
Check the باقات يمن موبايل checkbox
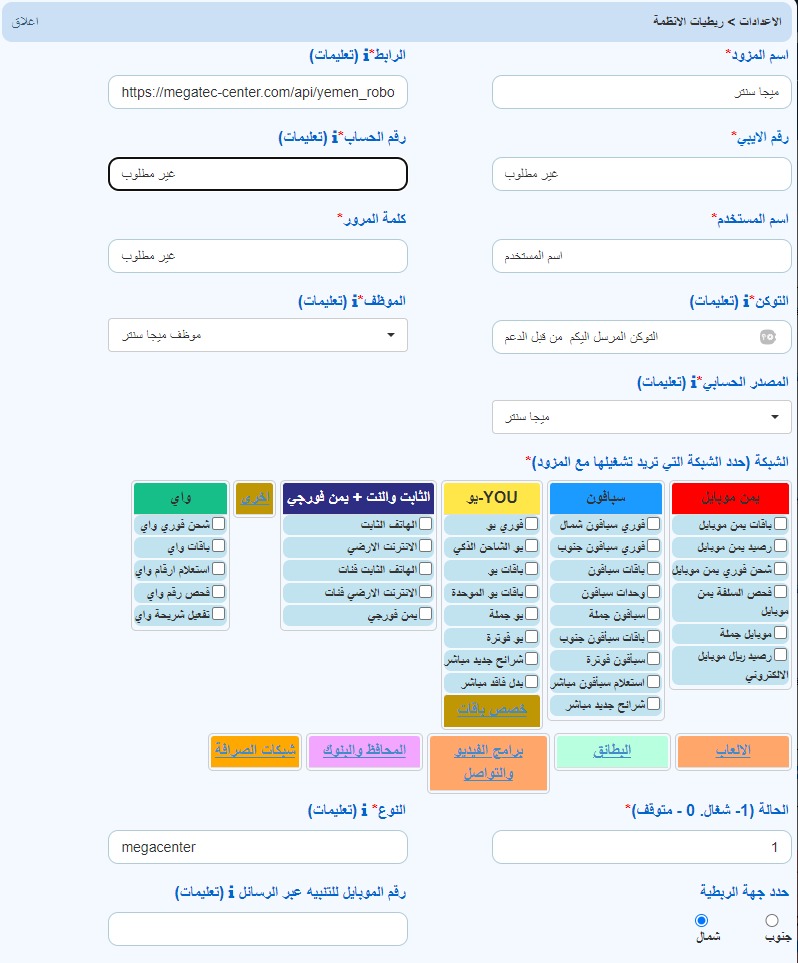click(x=780, y=524)
